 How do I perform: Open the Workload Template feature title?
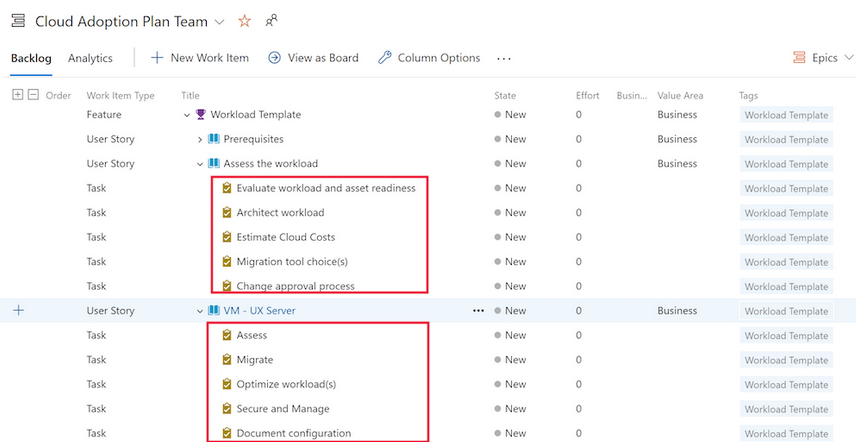click(x=255, y=115)
